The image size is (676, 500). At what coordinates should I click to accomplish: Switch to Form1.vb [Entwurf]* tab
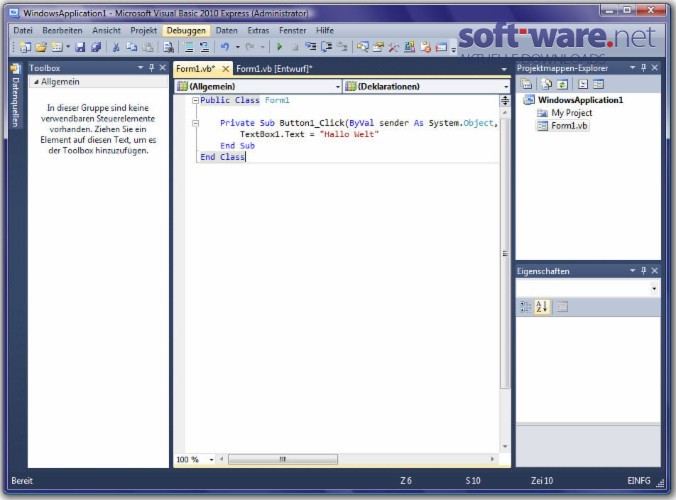(274, 69)
